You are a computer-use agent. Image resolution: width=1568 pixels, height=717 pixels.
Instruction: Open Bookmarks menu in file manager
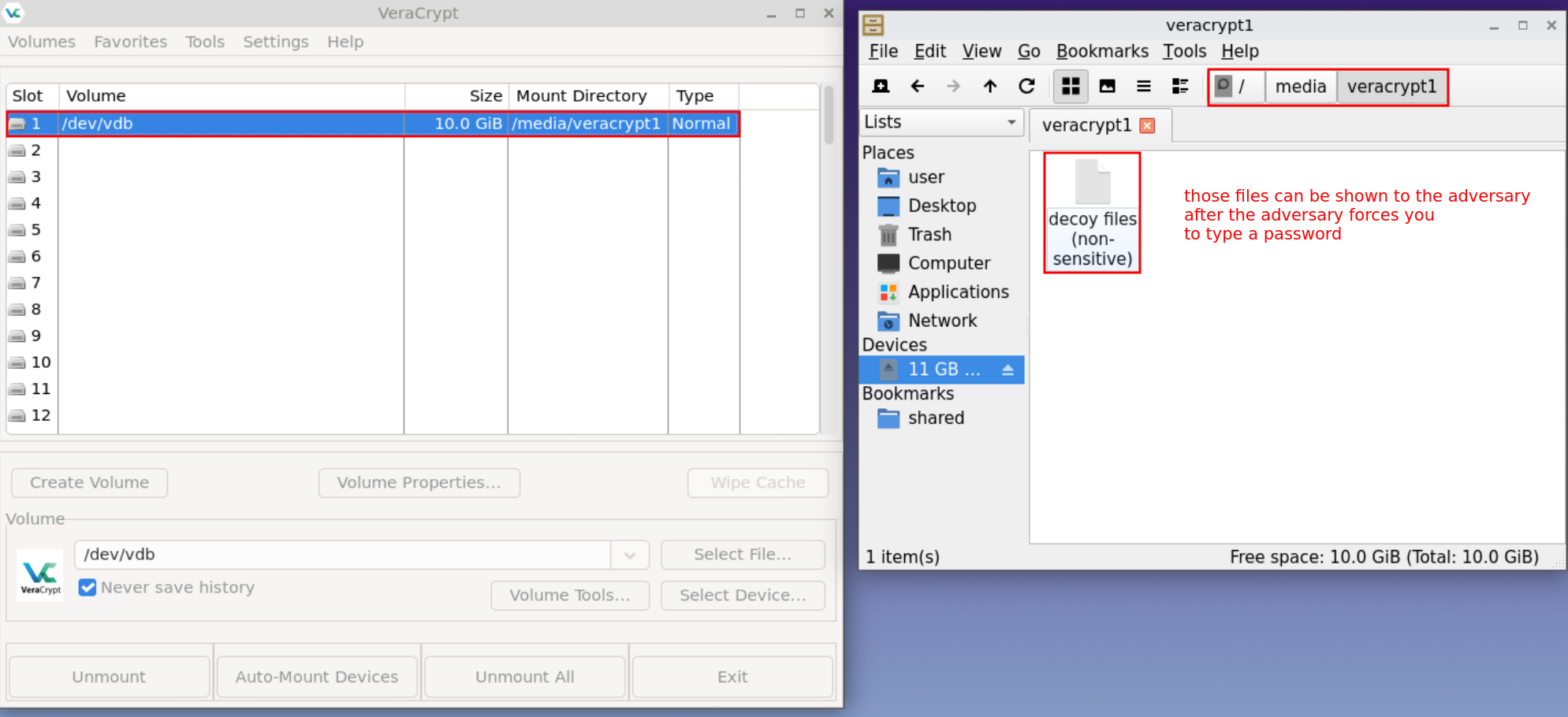[x=1102, y=51]
